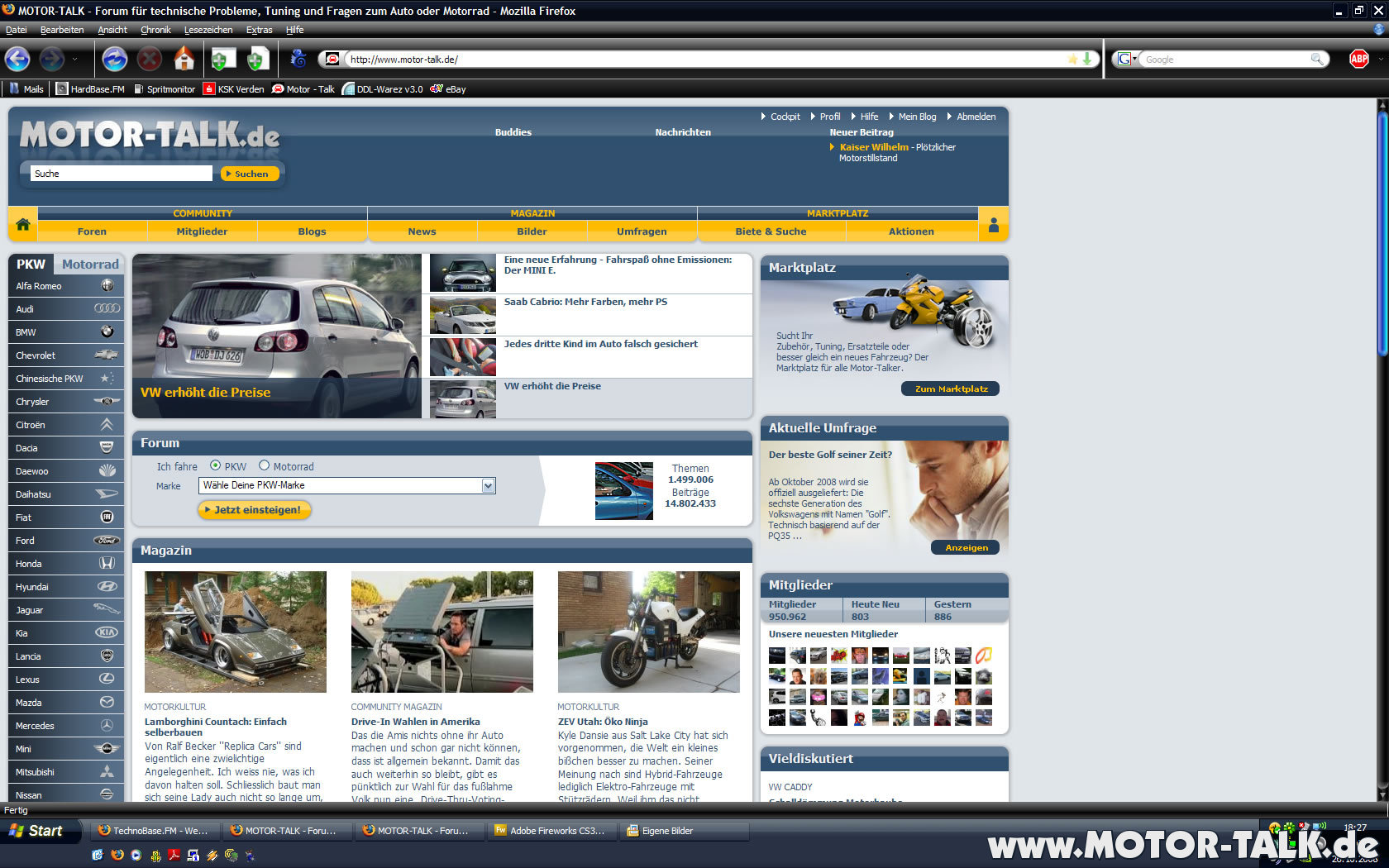Click the site Suche input field
Viewport: 1389px width, 868px height.
coord(122,174)
